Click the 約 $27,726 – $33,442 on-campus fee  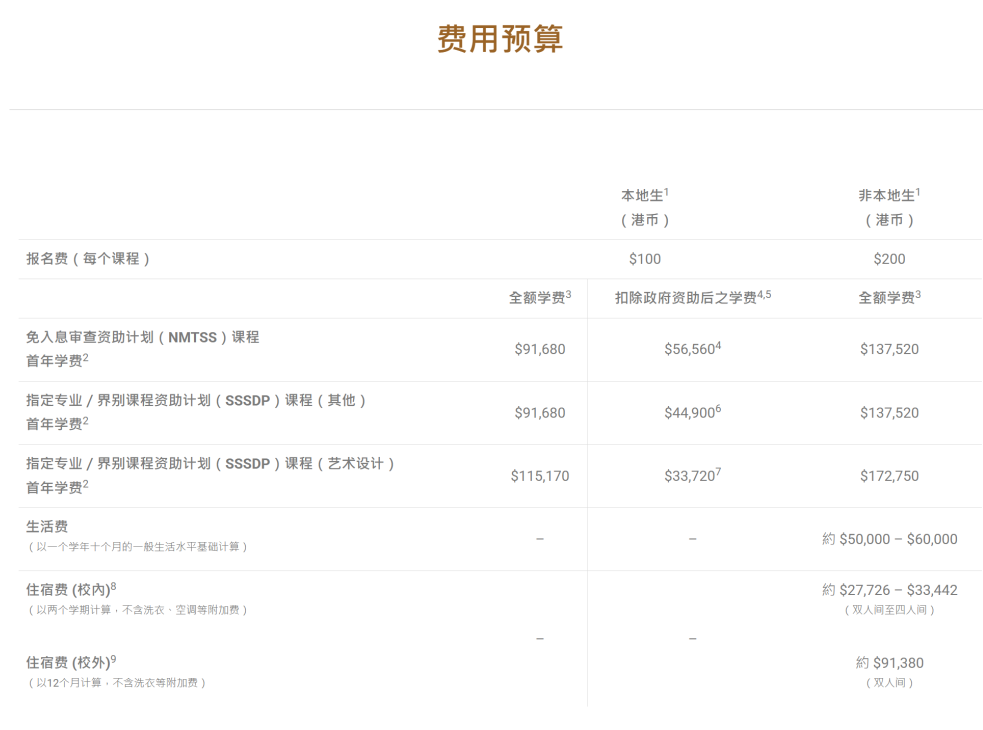click(889, 590)
